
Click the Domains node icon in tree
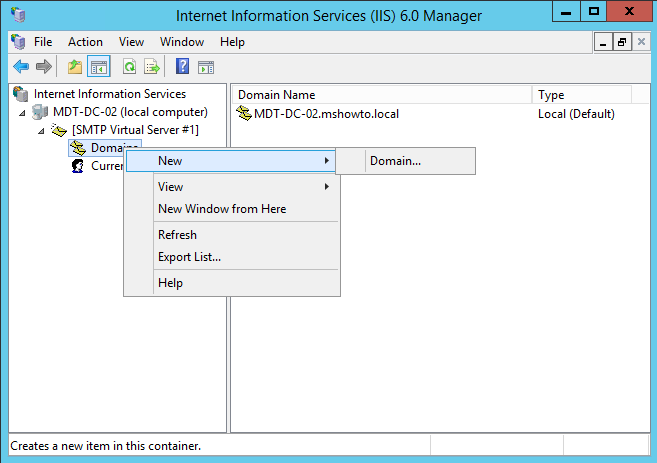tap(78, 148)
